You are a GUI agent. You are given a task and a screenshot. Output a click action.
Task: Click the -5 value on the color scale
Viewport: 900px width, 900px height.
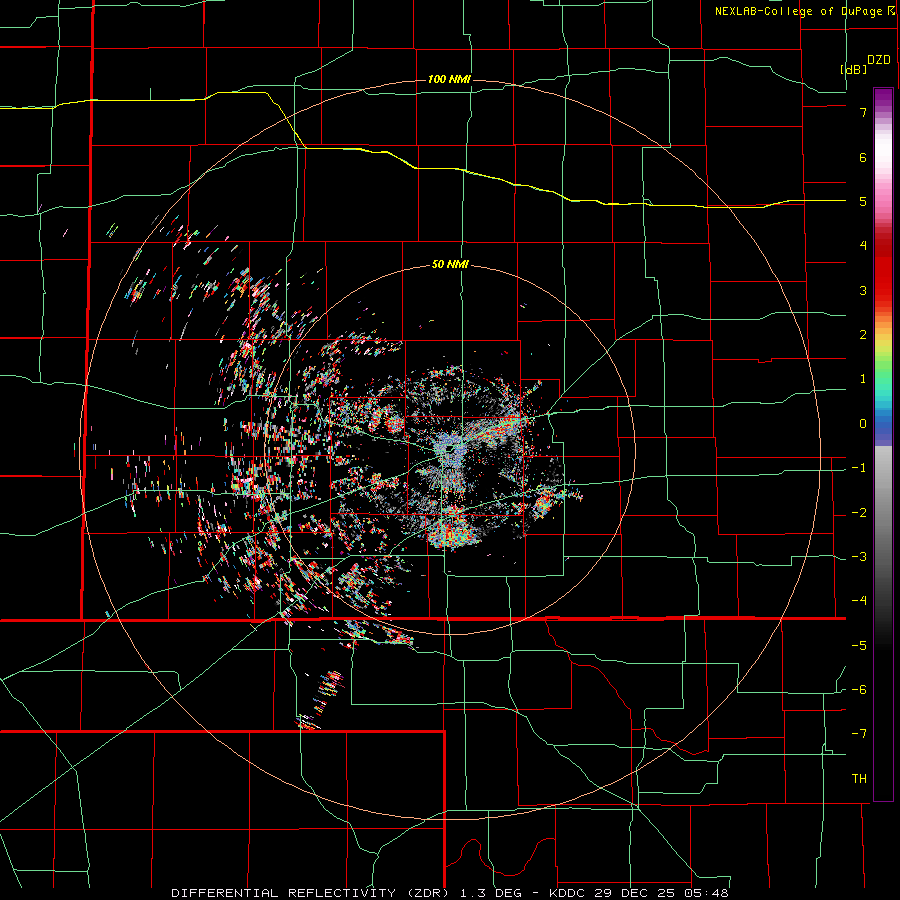[859, 646]
